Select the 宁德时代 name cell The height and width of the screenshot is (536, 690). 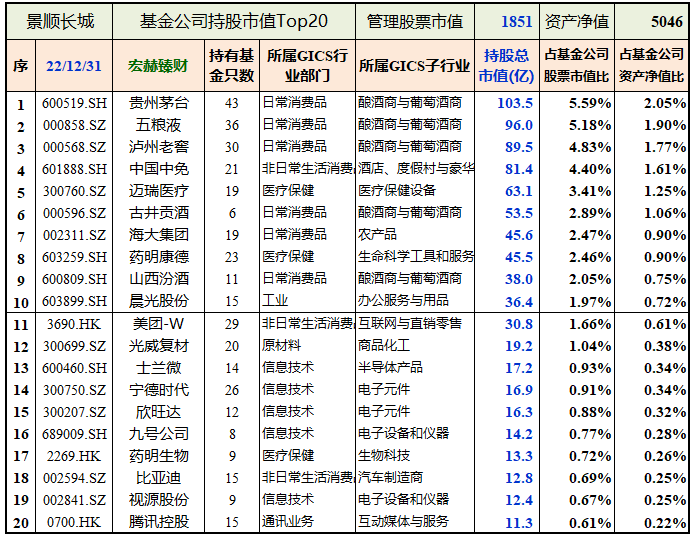tap(158, 390)
